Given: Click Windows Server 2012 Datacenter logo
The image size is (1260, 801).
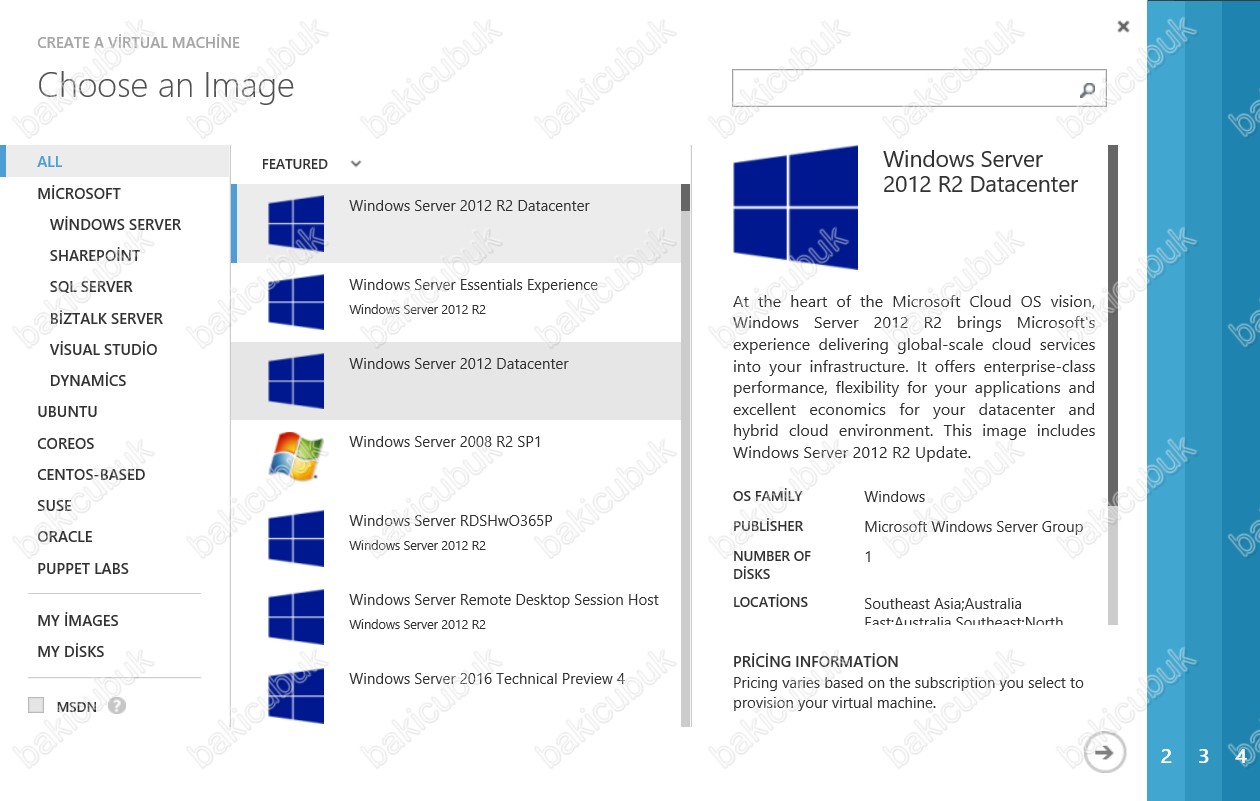Looking at the screenshot, I should pyautogui.click(x=296, y=380).
